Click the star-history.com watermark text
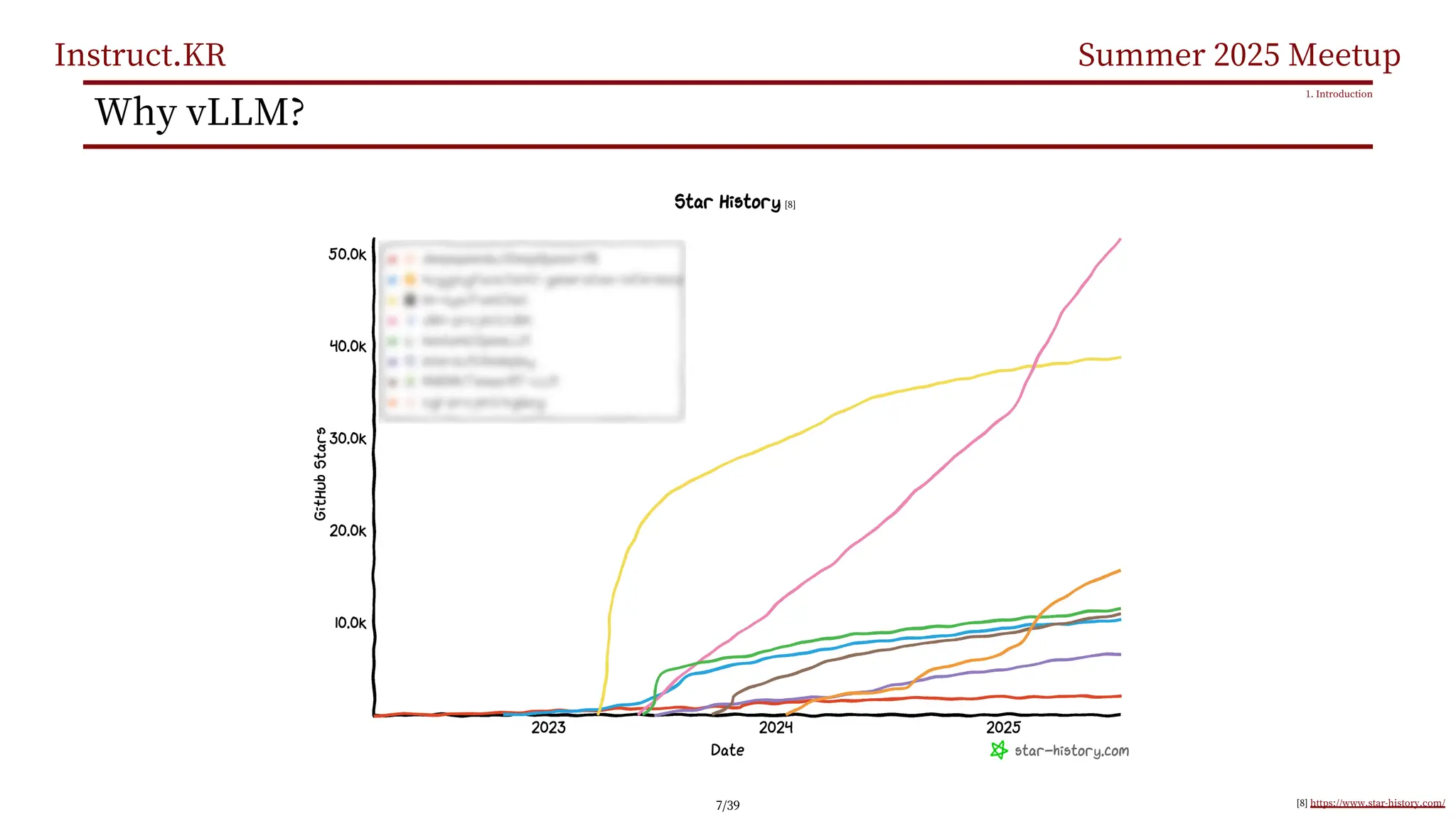Screen dimensions: 1456x819 click(x=1071, y=751)
